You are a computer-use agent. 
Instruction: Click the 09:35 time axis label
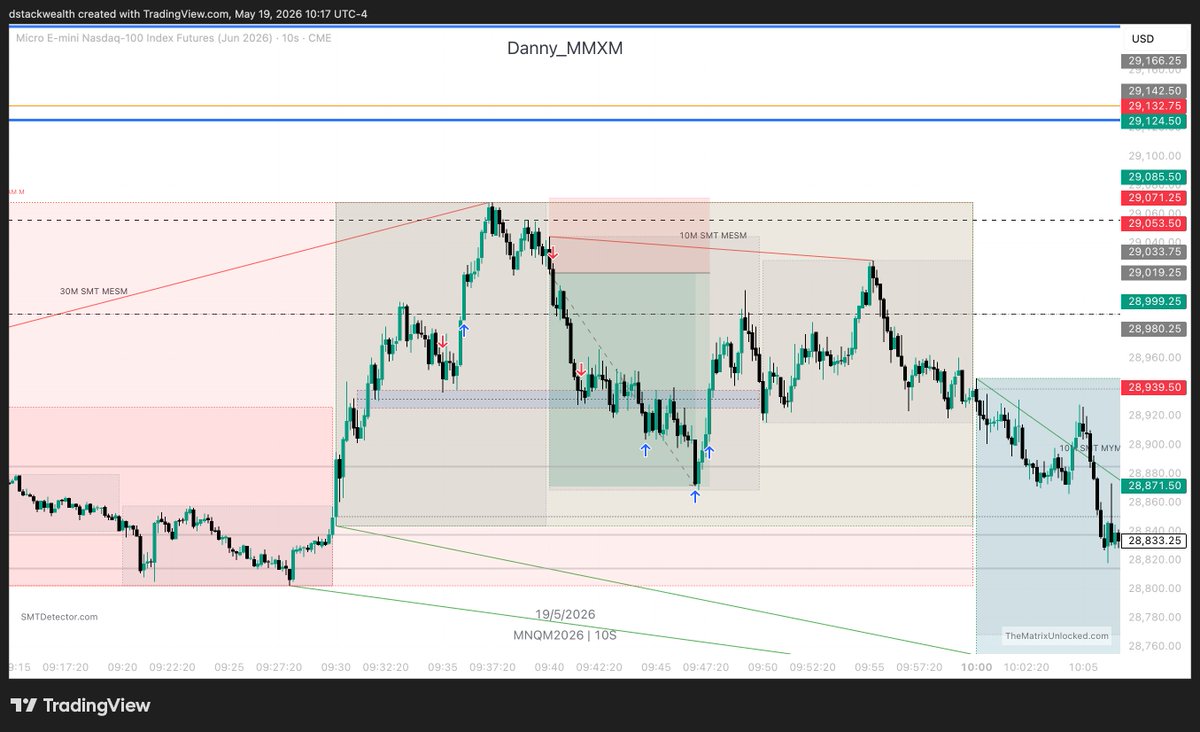(443, 665)
